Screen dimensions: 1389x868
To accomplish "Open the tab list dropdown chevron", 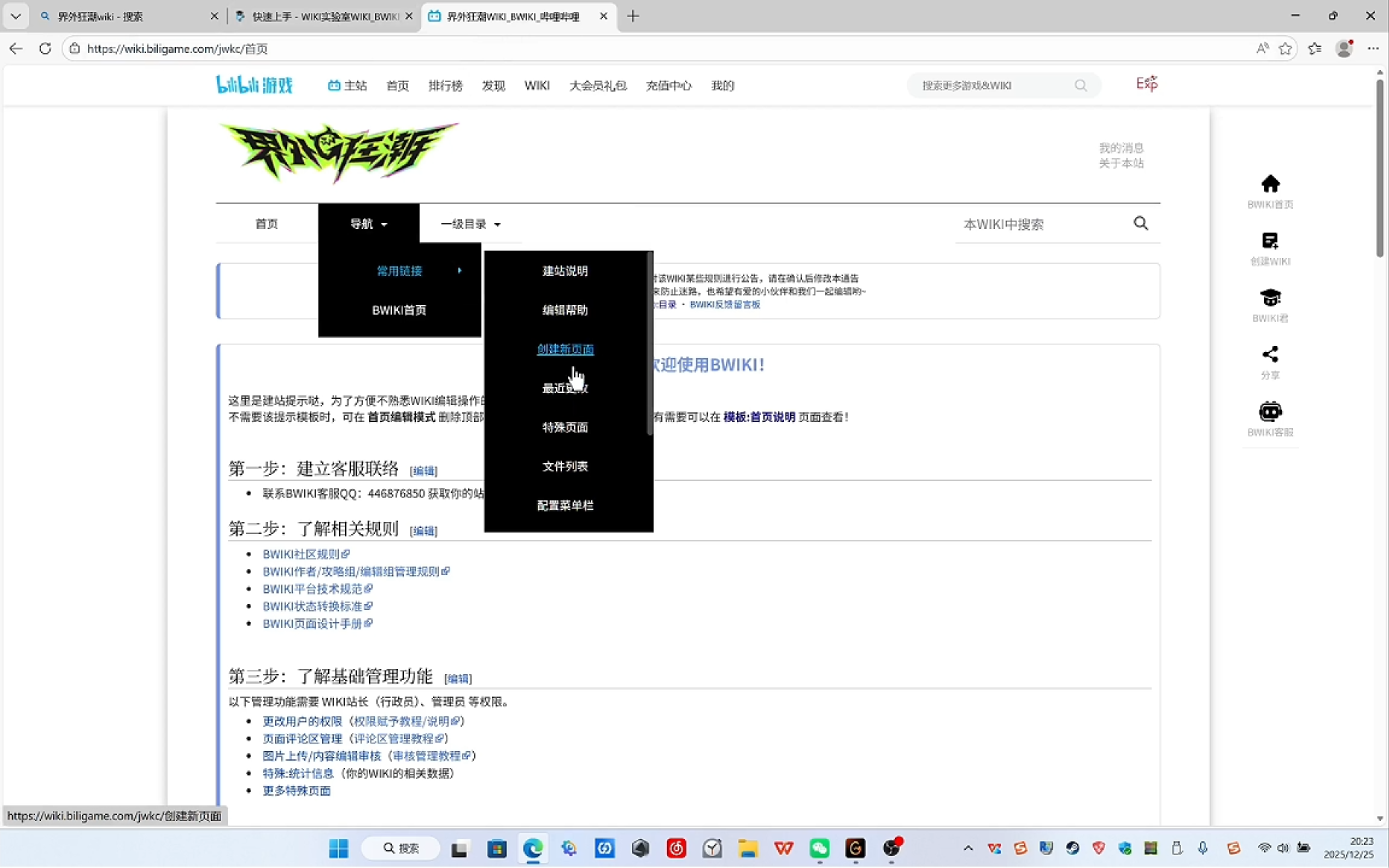I will coord(16,16).
